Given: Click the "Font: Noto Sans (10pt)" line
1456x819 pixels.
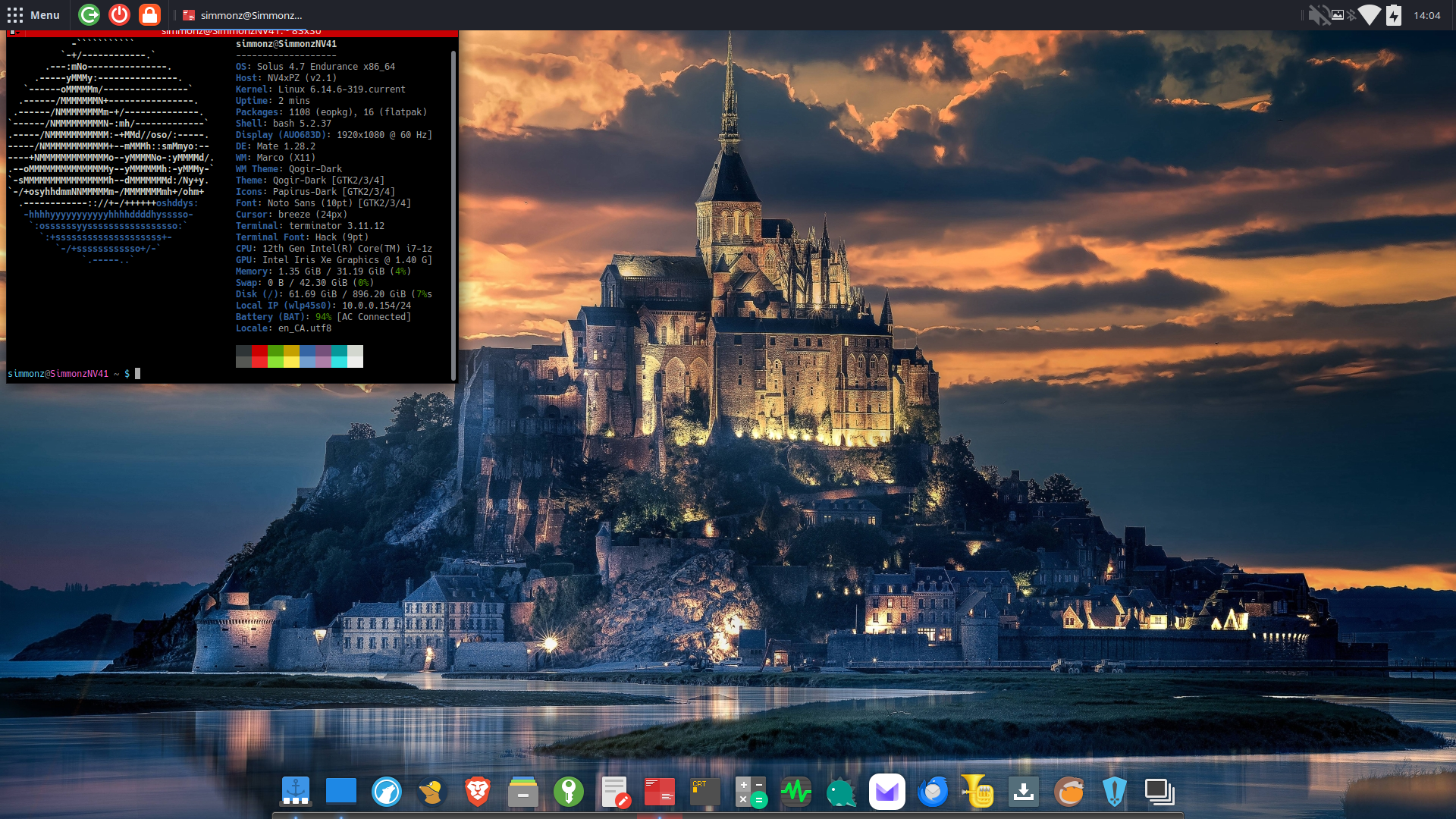Looking at the screenshot, I should tap(323, 203).
